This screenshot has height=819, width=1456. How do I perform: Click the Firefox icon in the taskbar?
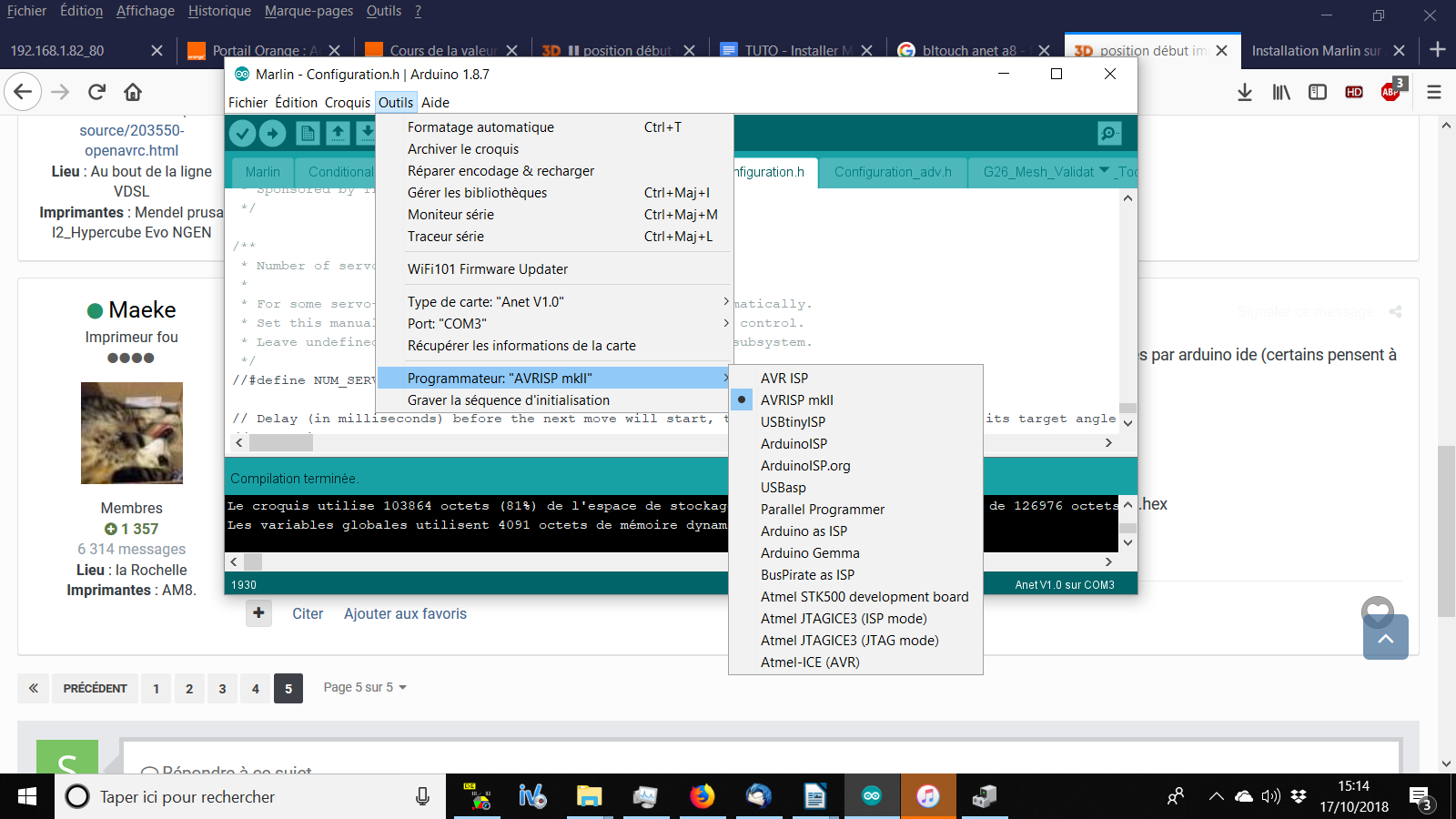(x=702, y=797)
